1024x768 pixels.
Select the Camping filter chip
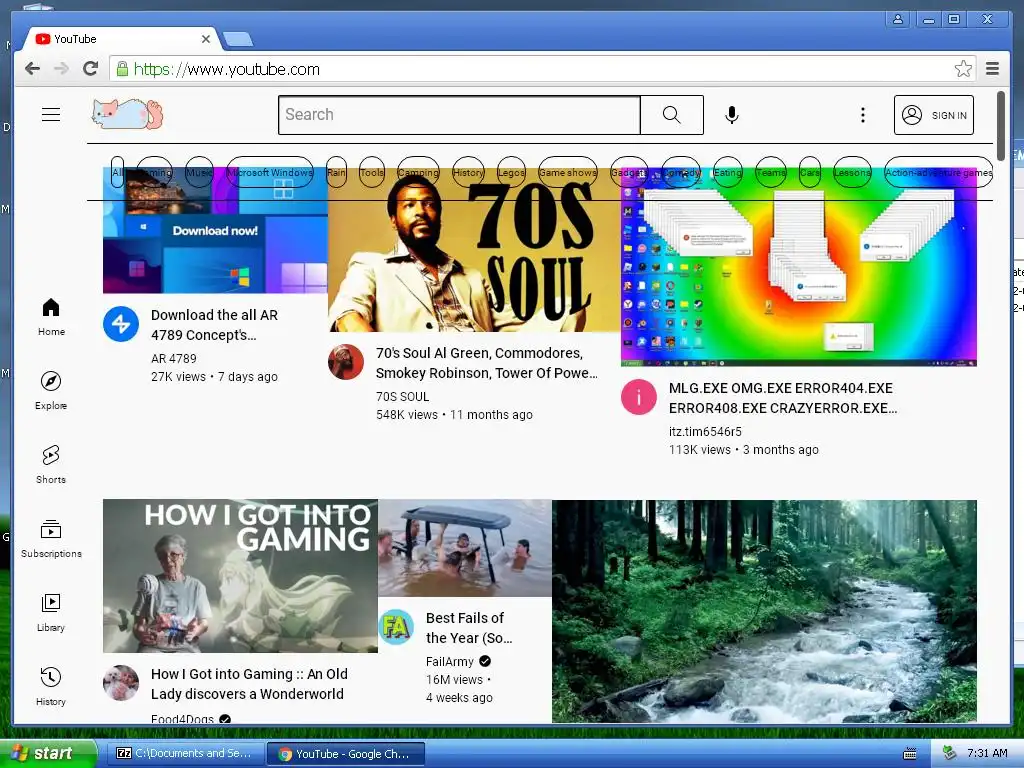pyautogui.click(x=418, y=172)
